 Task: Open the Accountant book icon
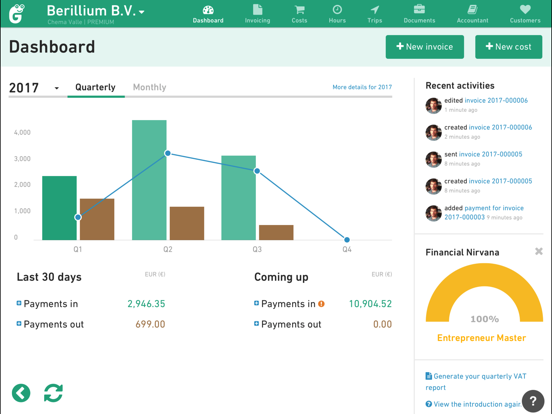[x=472, y=10]
